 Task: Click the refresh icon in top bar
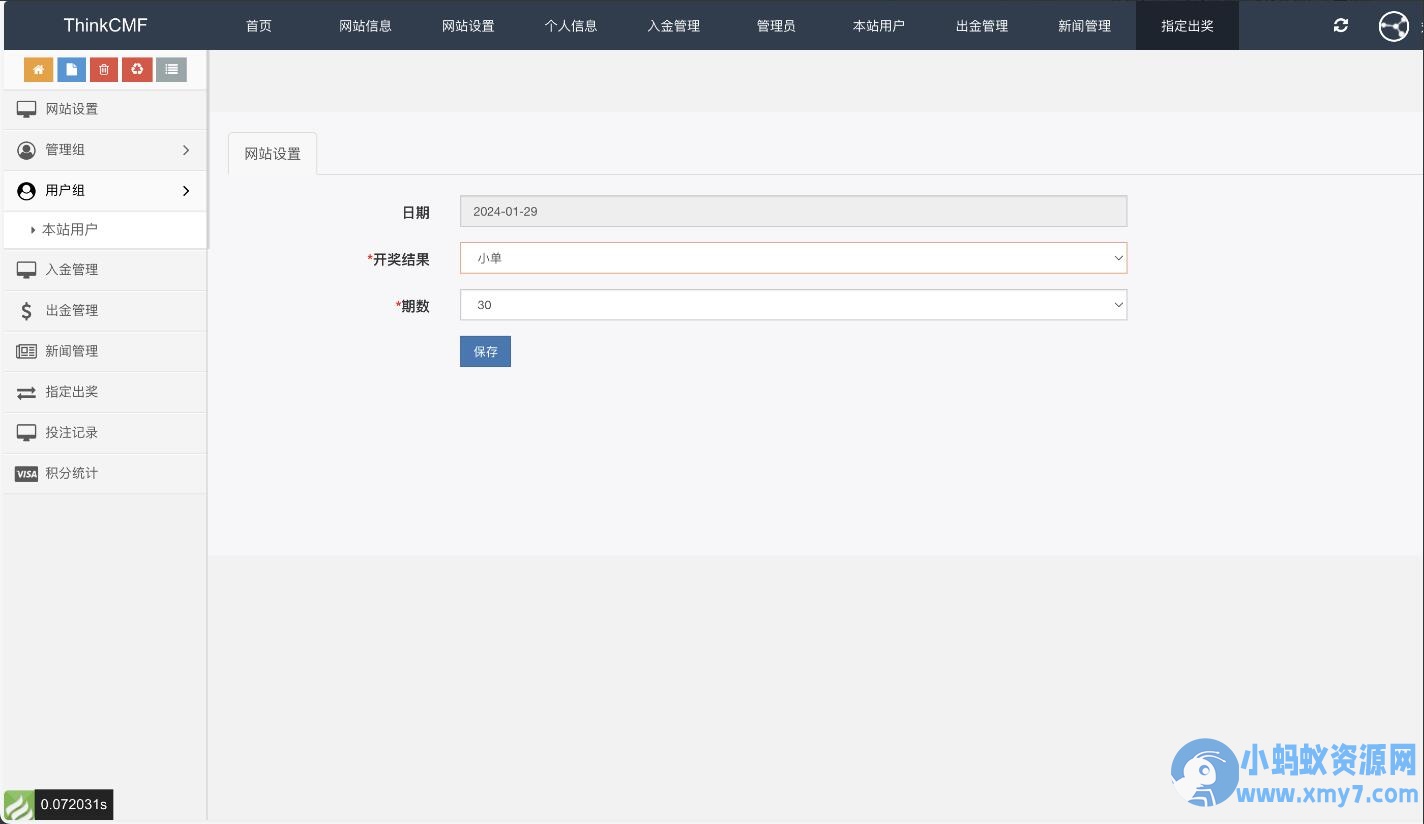coord(1341,25)
